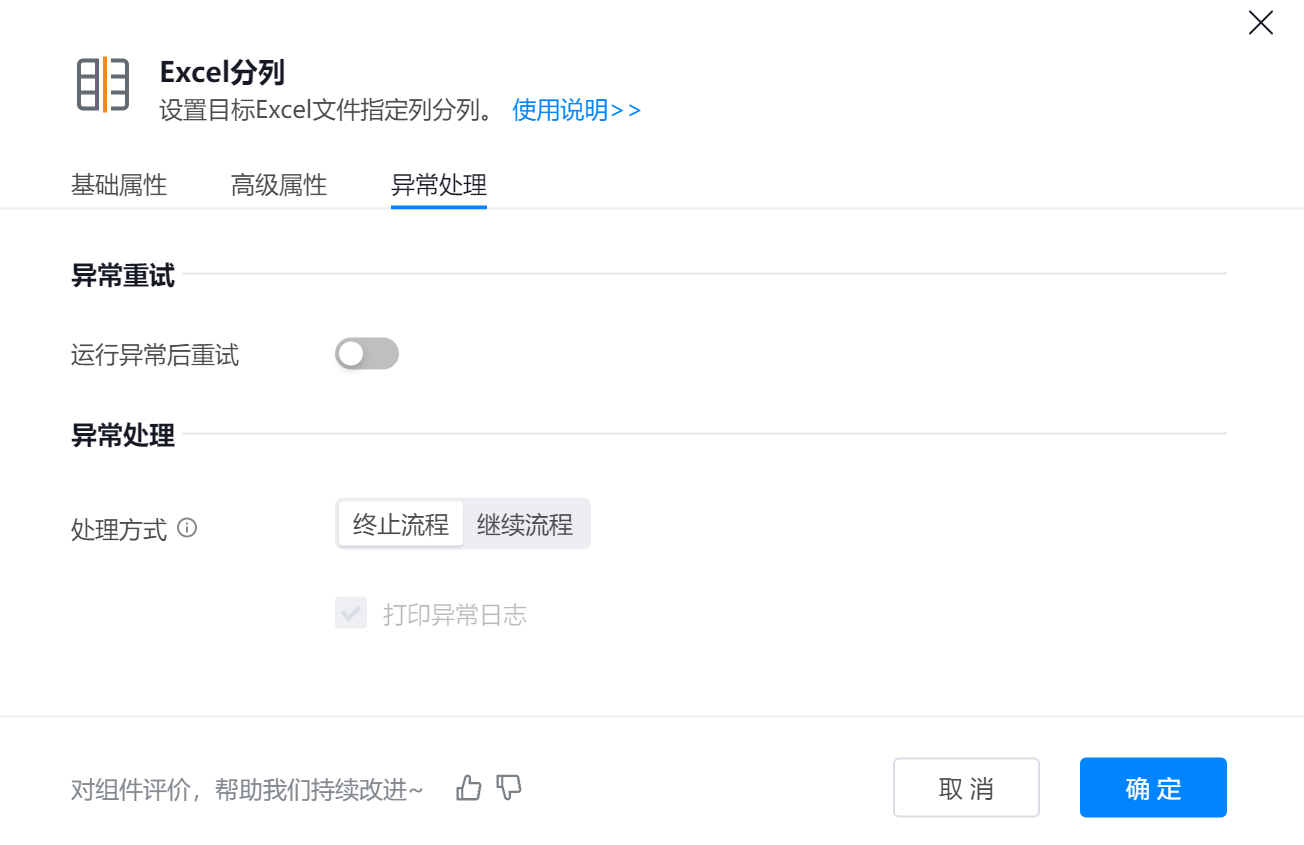Toggle the 打印异常日志 checkbox
The width and height of the screenshot is (1304, 845).
[351, 613]
